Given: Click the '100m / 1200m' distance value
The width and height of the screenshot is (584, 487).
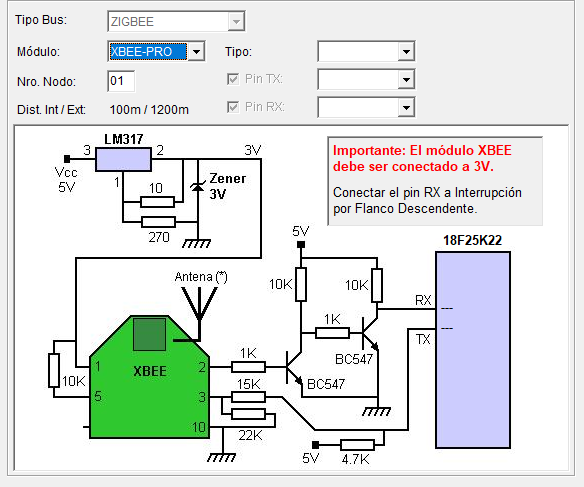Looking at the screenshot, I should coord(149,110).
